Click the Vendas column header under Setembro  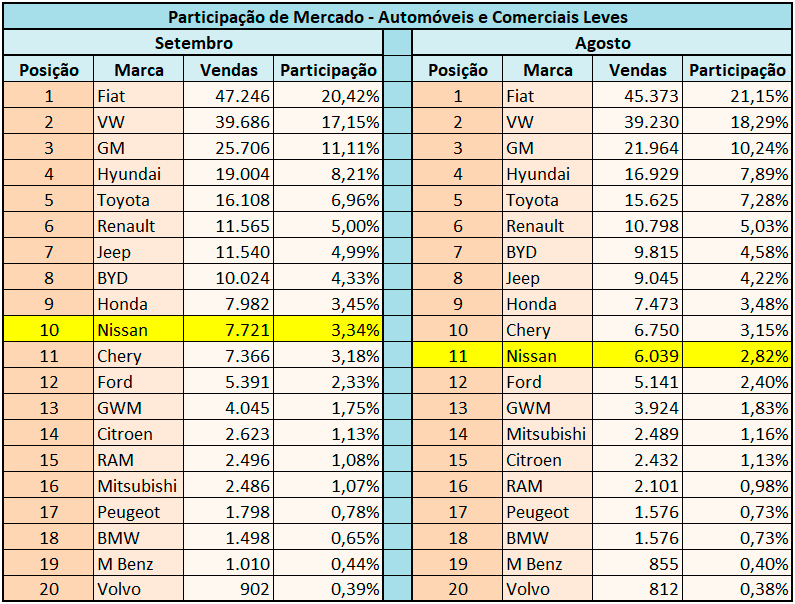click(229, 70)
